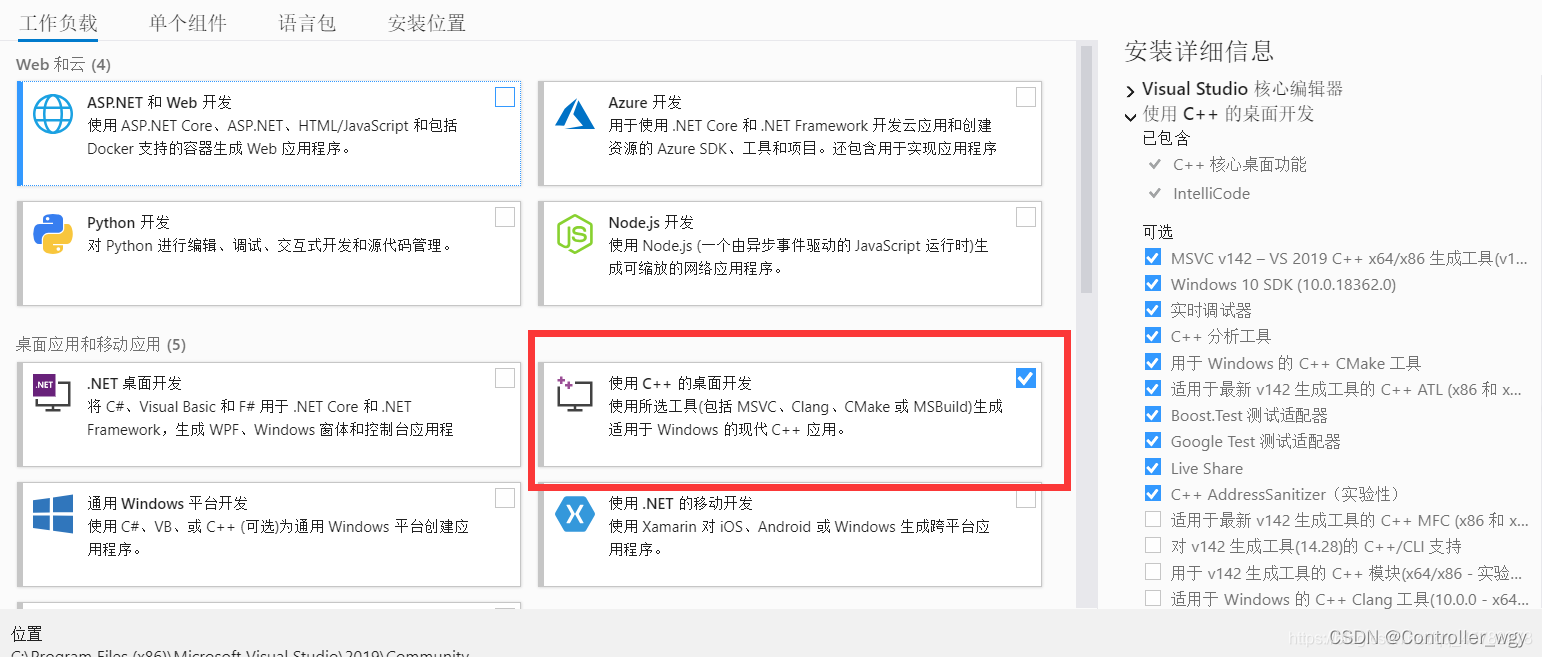The height and width of the screenshot is (657, 1542).
Task: Click the Web 和云 (4) section heading
Action: tap(63, 64)
